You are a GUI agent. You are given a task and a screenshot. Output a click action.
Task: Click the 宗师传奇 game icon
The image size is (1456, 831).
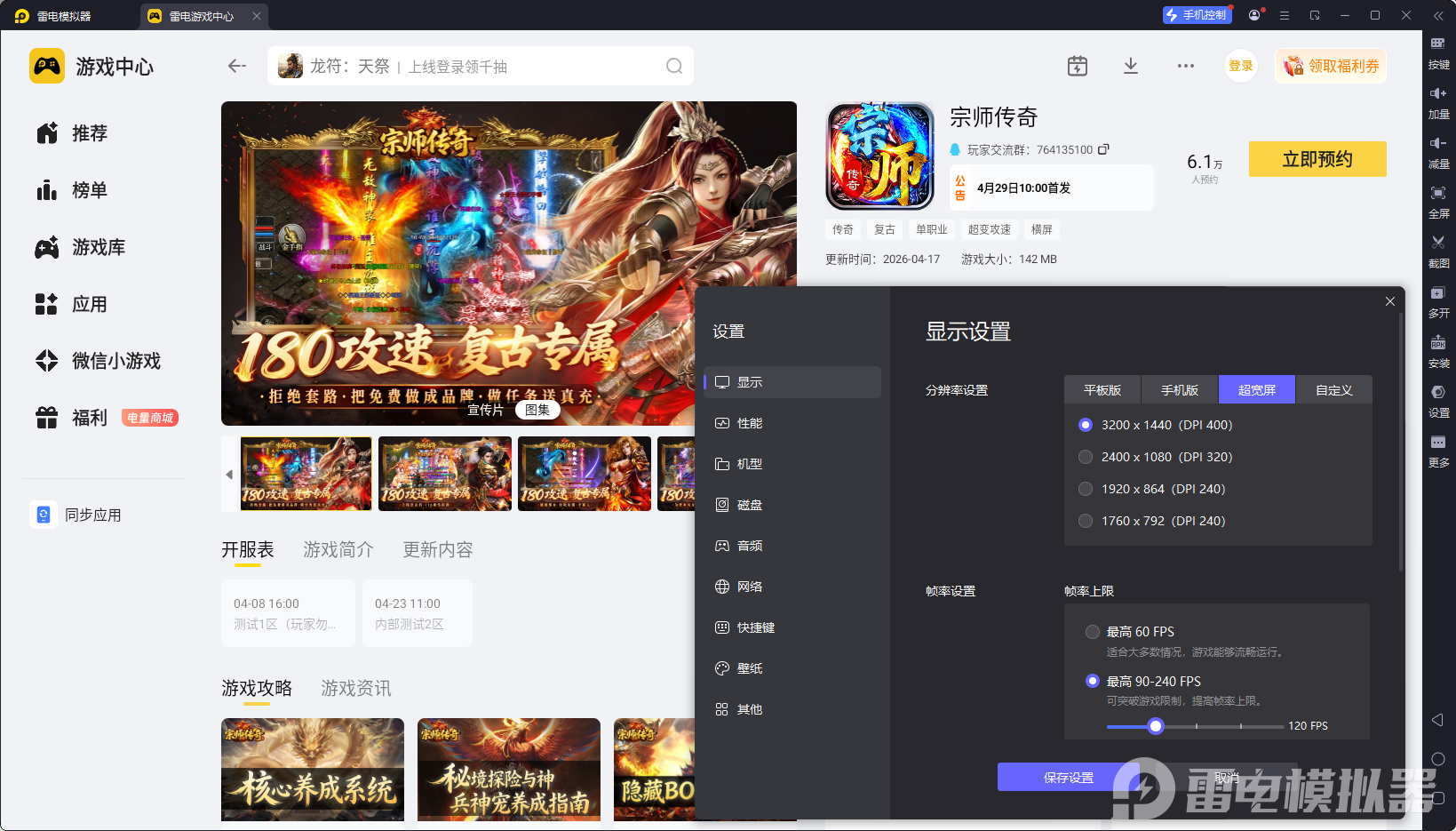(879, 156)
